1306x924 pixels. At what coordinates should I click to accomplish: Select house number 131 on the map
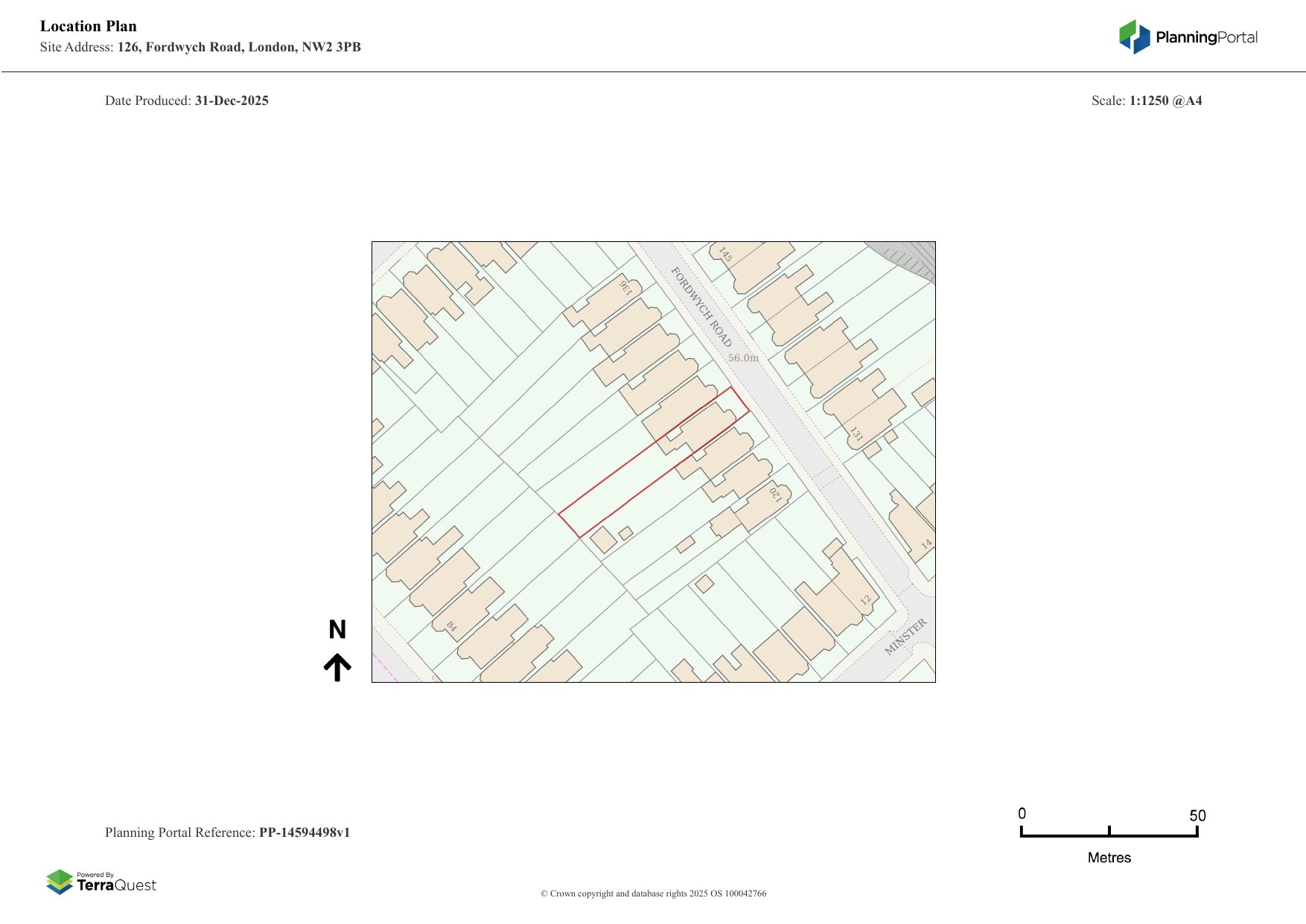pyautogui.click(x=856, y=434)
